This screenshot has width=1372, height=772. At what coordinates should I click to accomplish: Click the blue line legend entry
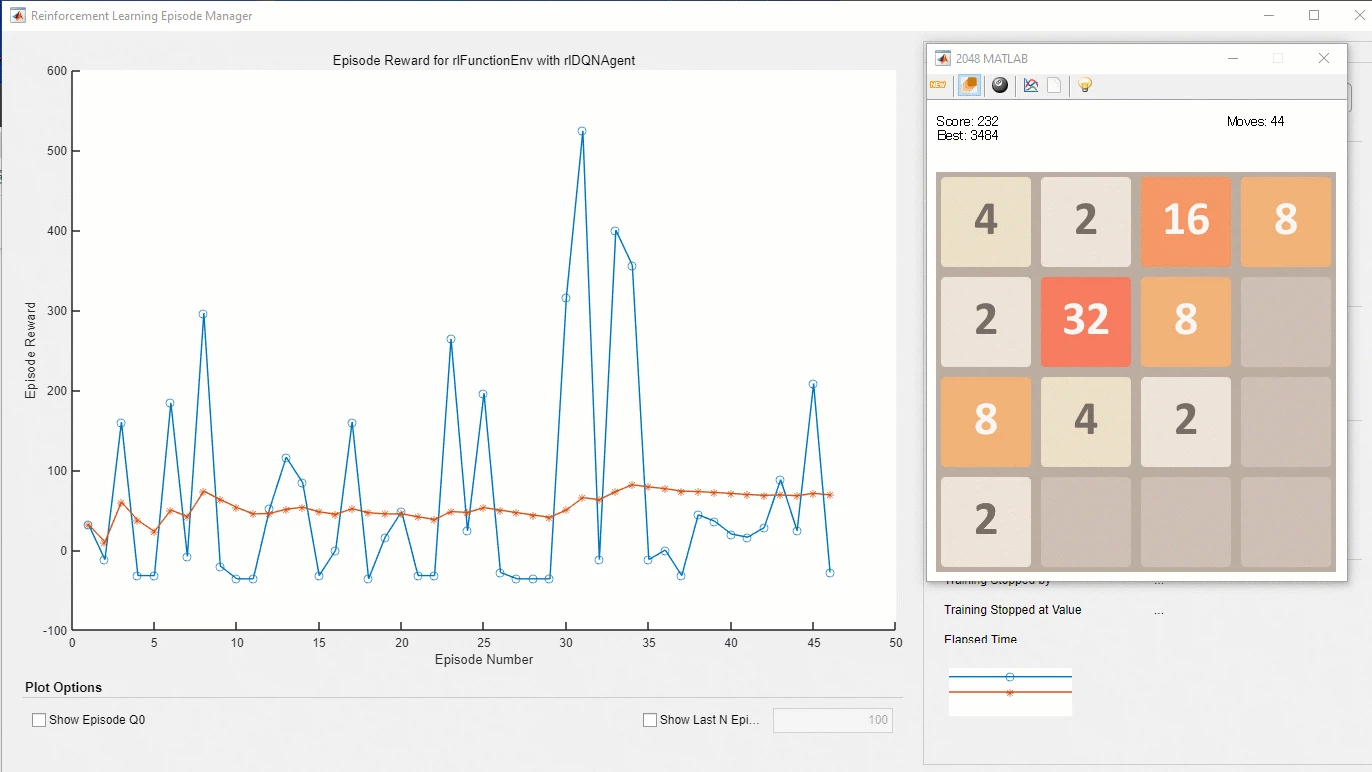coord(1010,677)
